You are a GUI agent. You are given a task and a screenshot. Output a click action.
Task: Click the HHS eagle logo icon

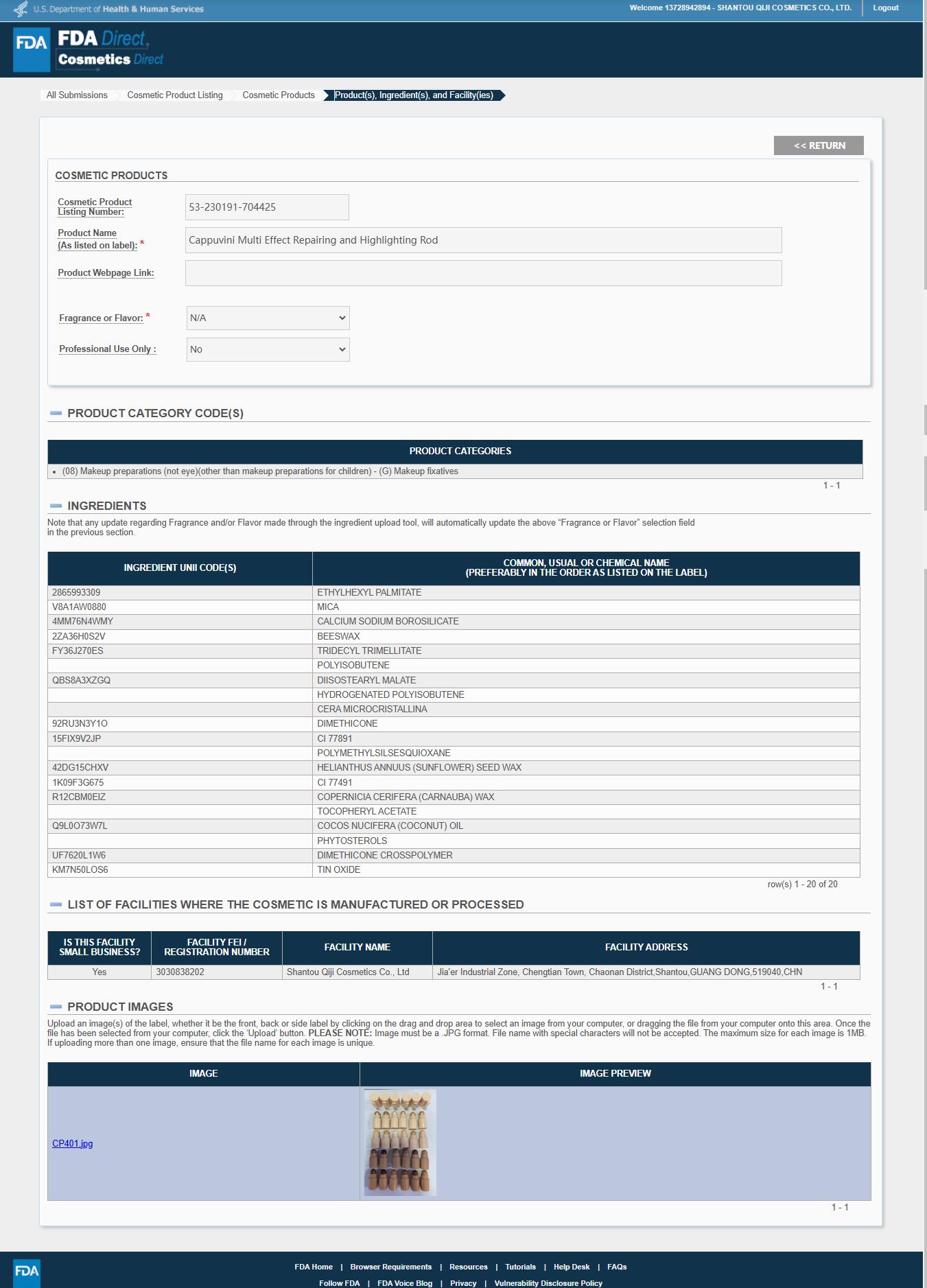click(x=21, y=9)
